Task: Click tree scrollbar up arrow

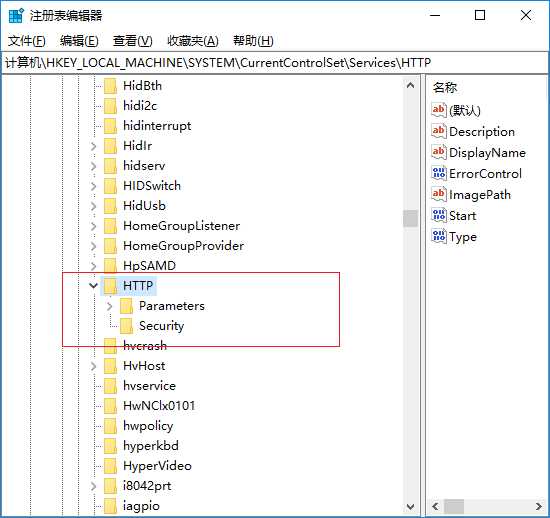Action: tap(410, 85)
